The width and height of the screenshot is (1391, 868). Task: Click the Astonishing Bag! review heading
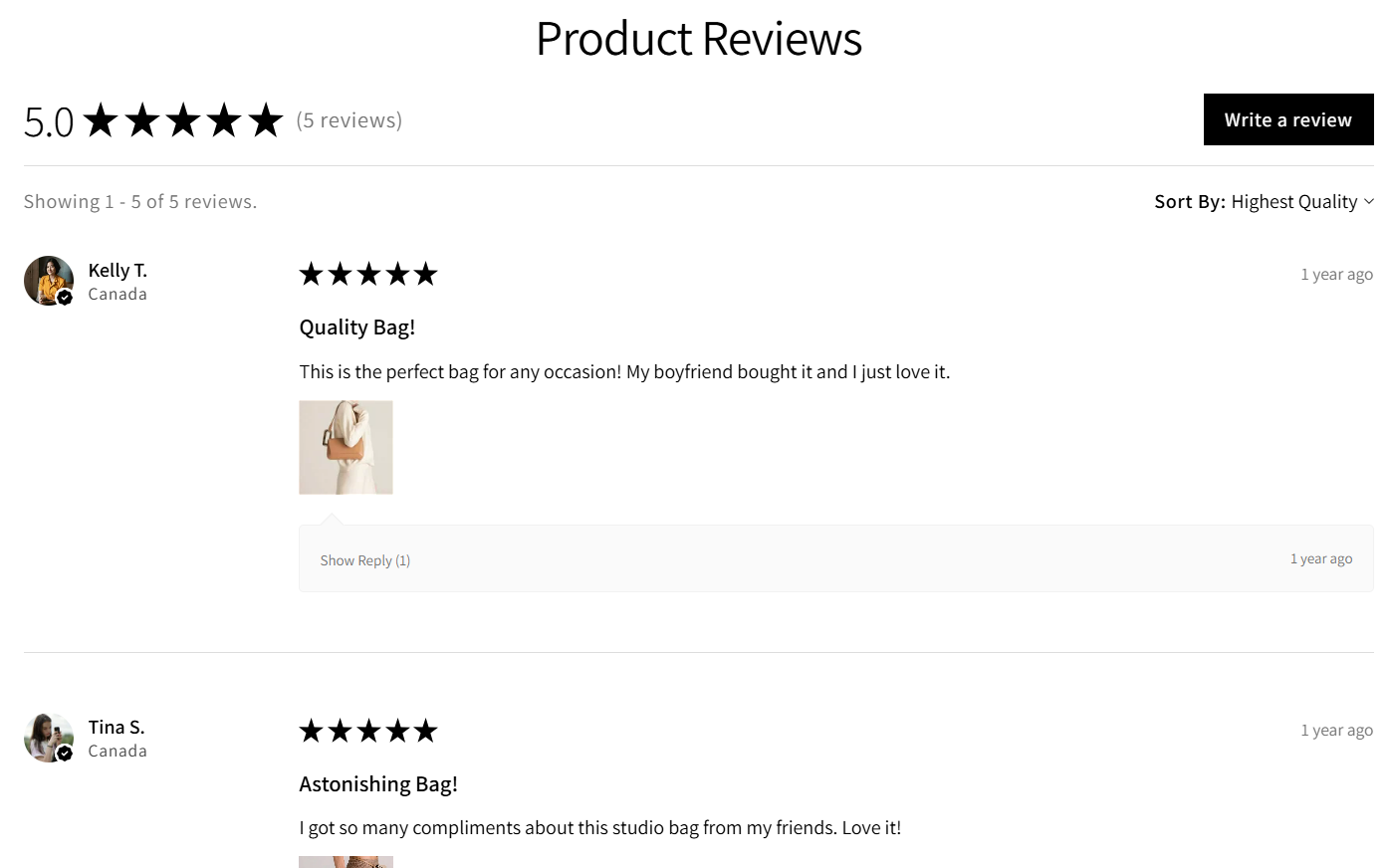coord(378,783)
